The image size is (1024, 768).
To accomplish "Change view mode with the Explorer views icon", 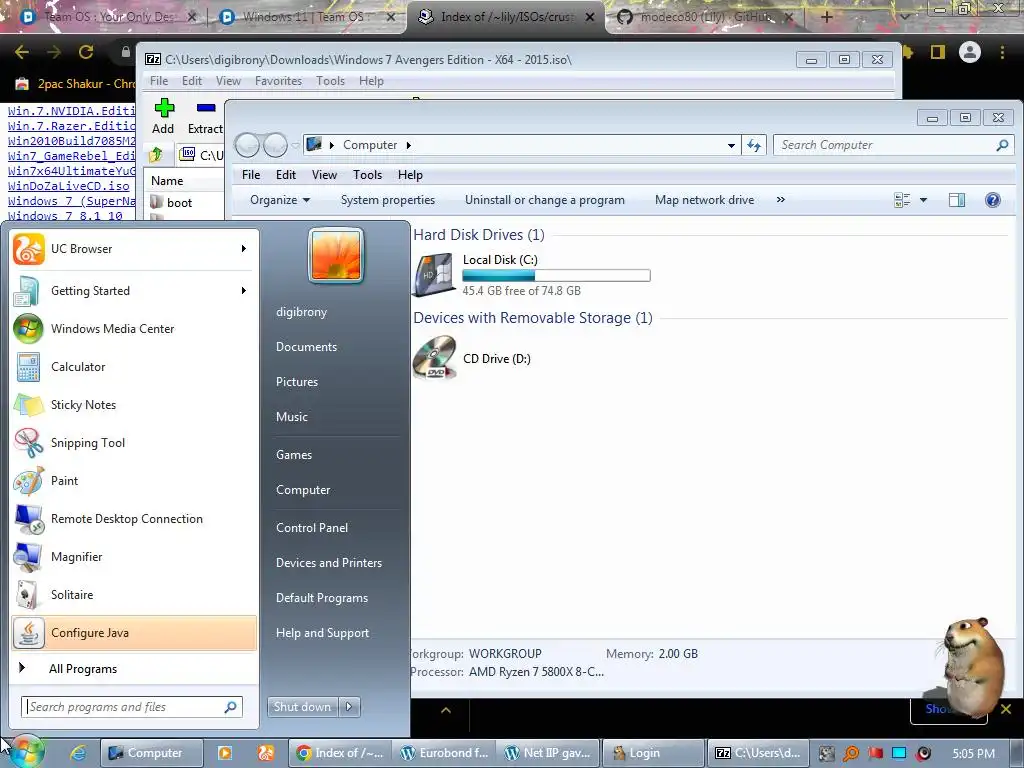I will [902, 200].
